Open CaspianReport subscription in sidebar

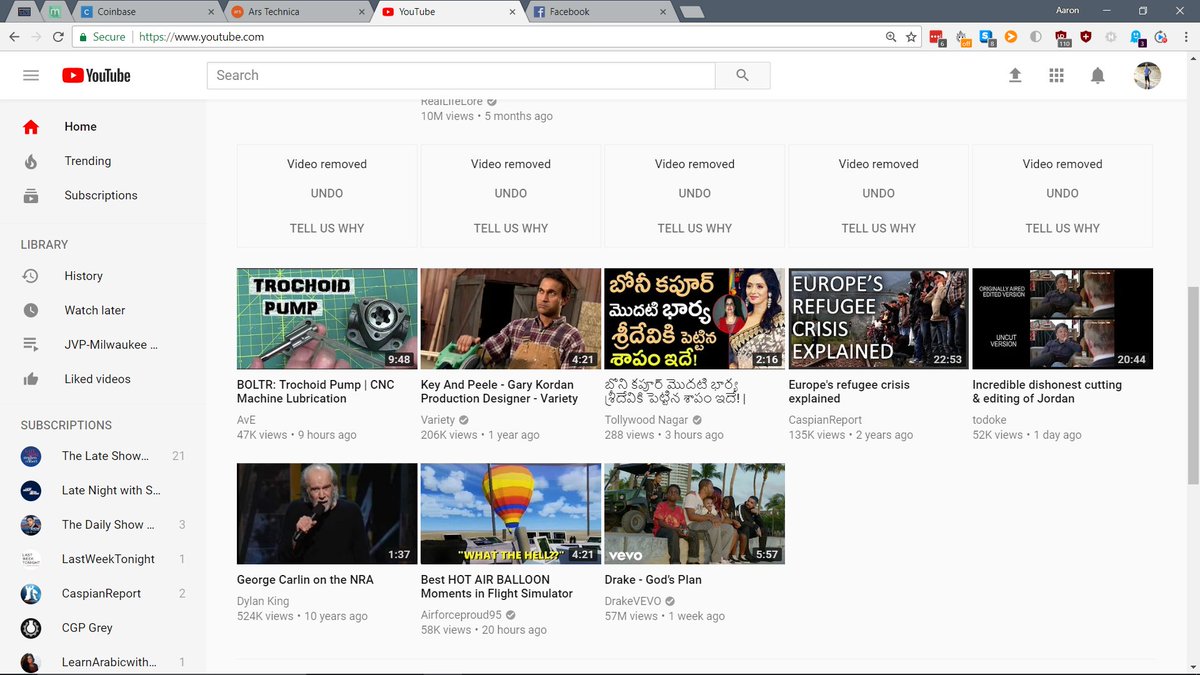point(102,593)
